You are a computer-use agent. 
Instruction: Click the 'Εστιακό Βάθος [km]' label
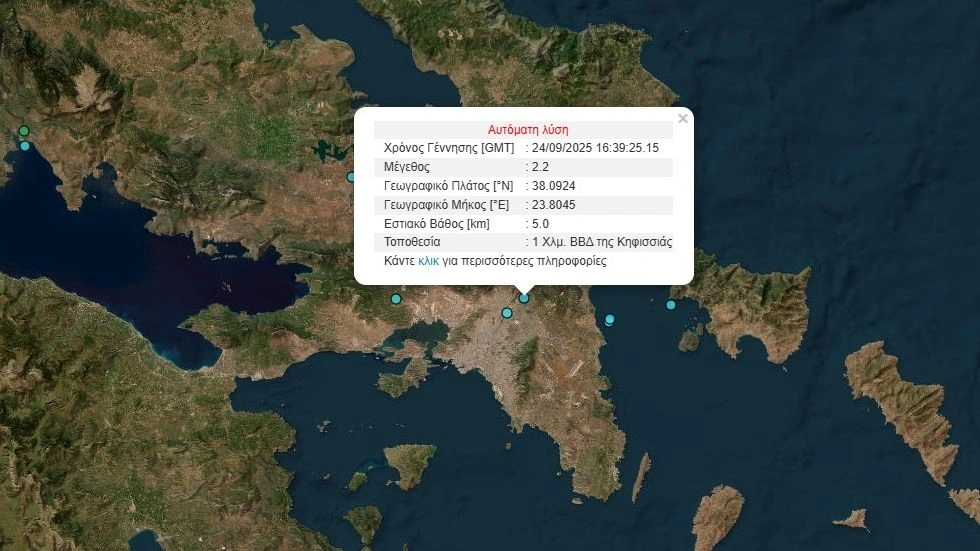pyautogui.click(x=436, y=224)
